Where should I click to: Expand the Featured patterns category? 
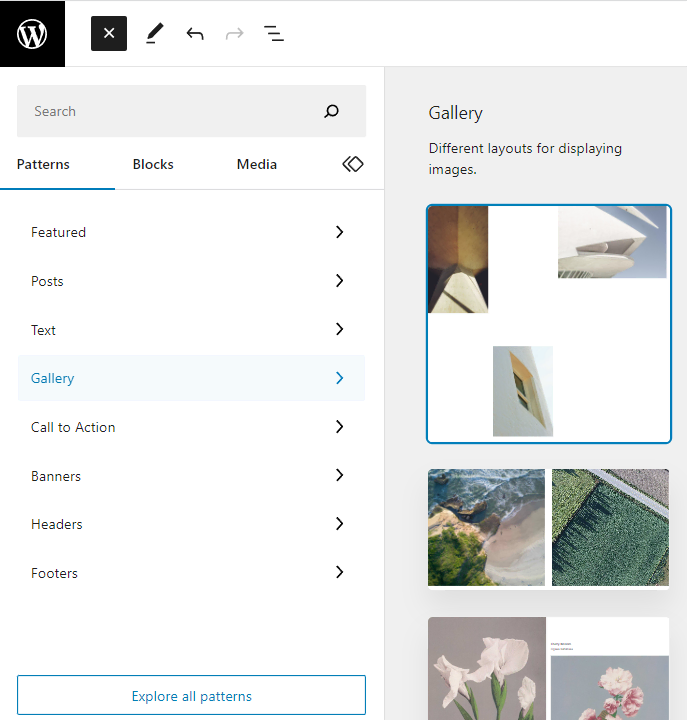tap(191, 232)
